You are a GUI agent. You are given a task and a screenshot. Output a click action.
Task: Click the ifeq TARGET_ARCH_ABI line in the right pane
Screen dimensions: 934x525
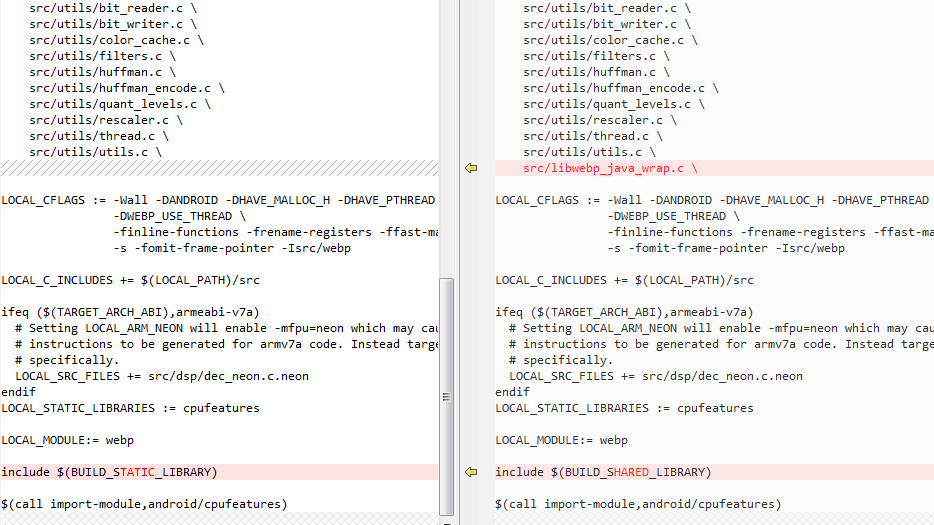point(624,312)
